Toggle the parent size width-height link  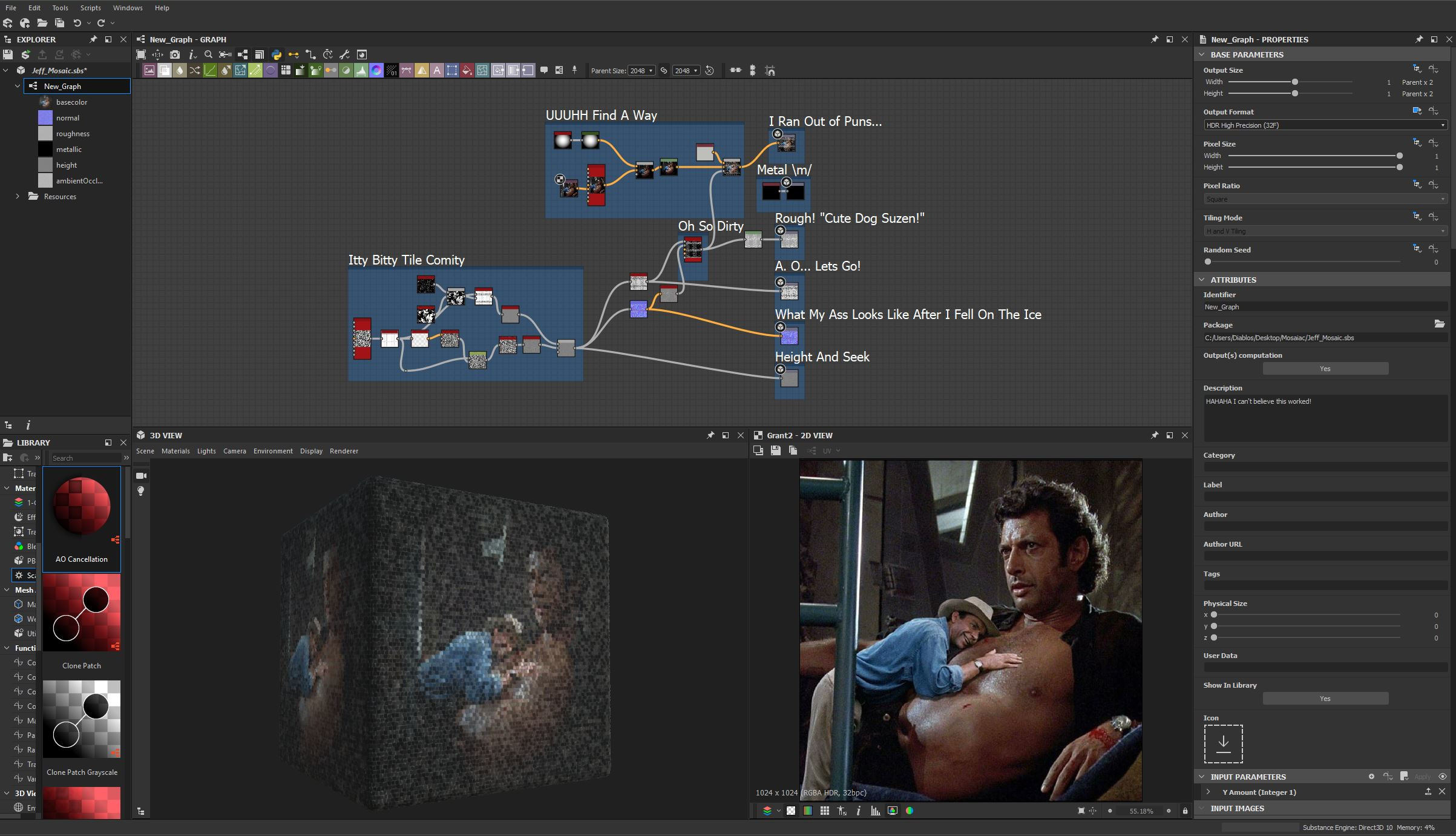664,70
